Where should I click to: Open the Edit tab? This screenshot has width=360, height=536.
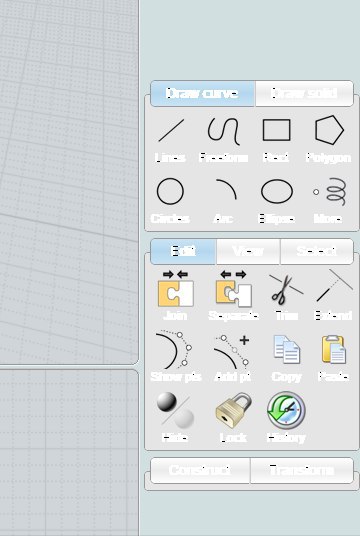click(183, 252)
